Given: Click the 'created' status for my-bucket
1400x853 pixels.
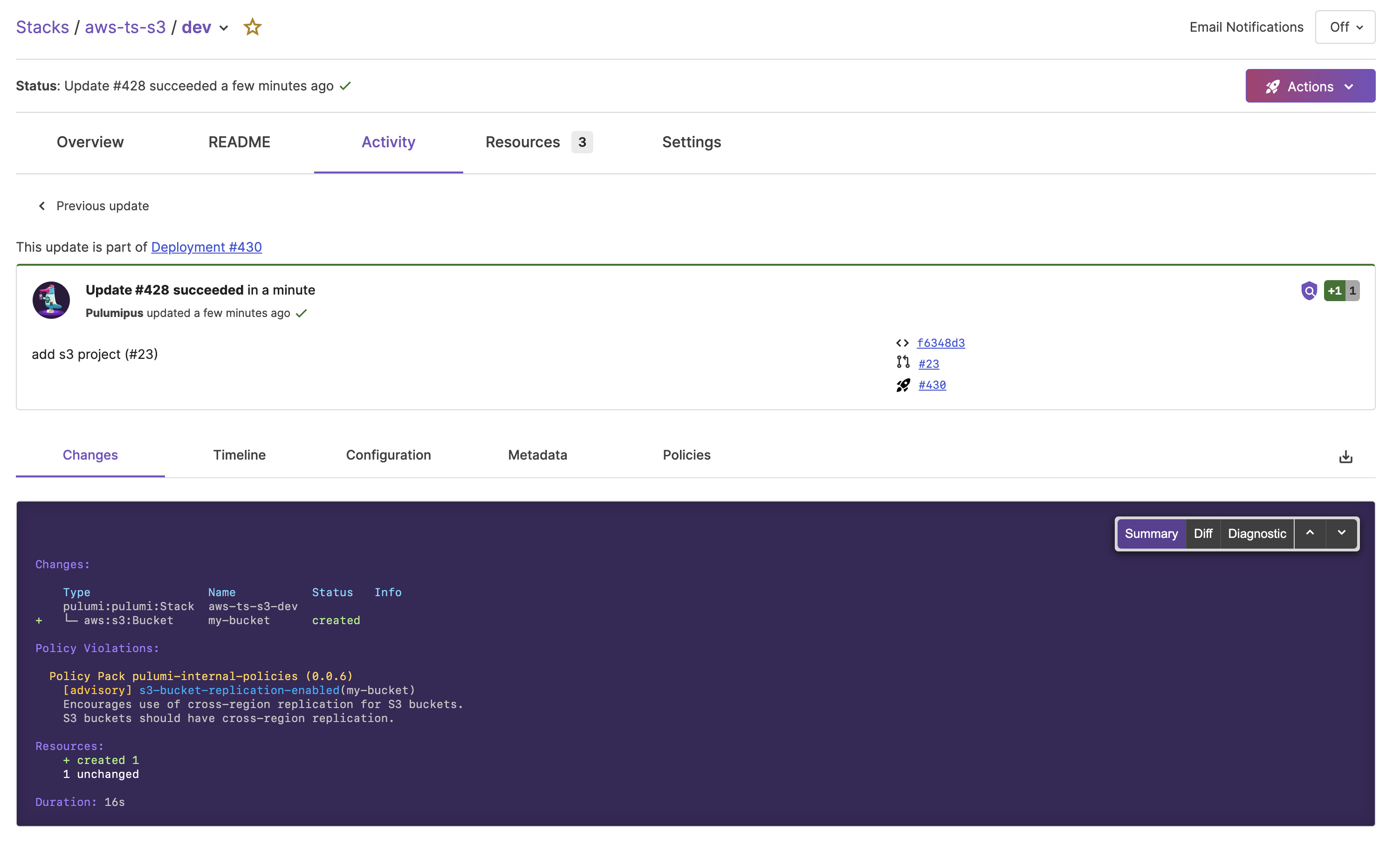Looking at the screenshot, I should [x=336, y=620].
